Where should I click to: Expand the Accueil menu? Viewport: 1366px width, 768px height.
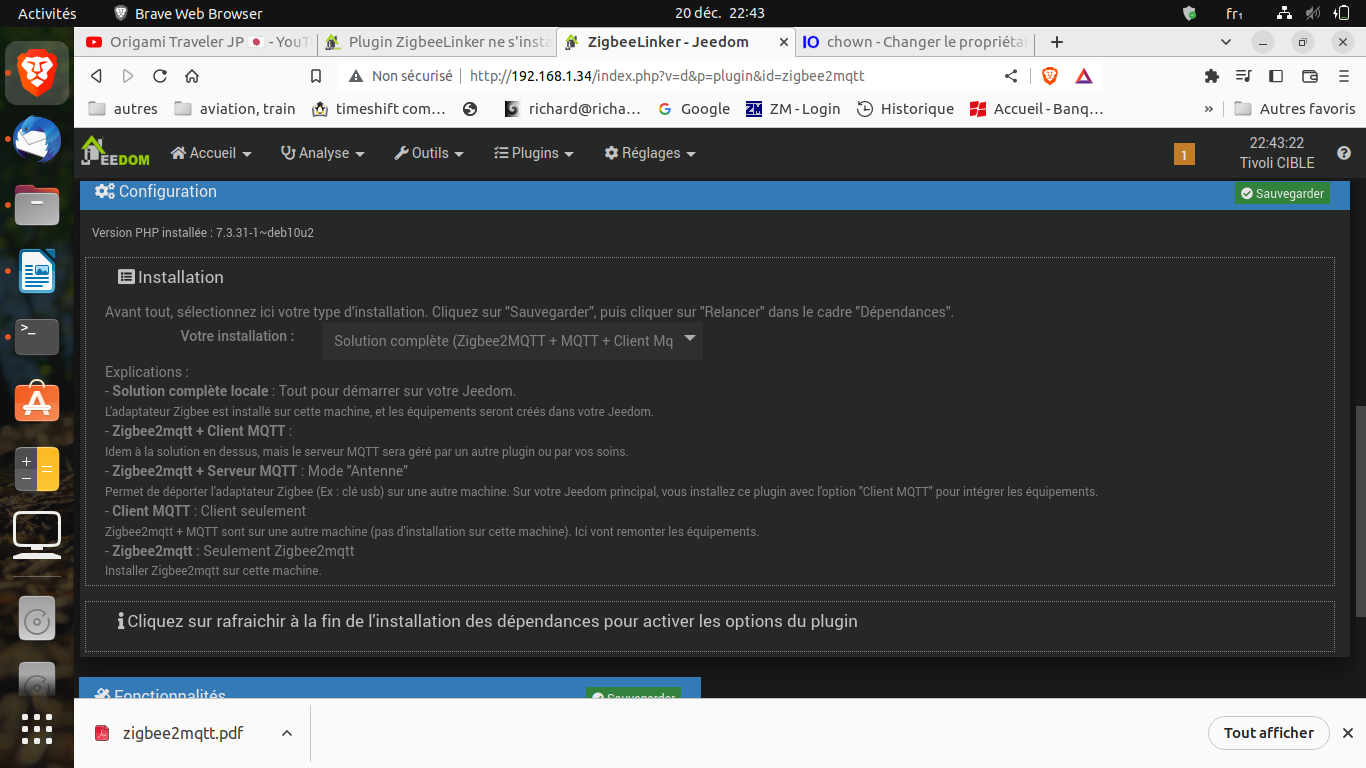tap(211, 153)
